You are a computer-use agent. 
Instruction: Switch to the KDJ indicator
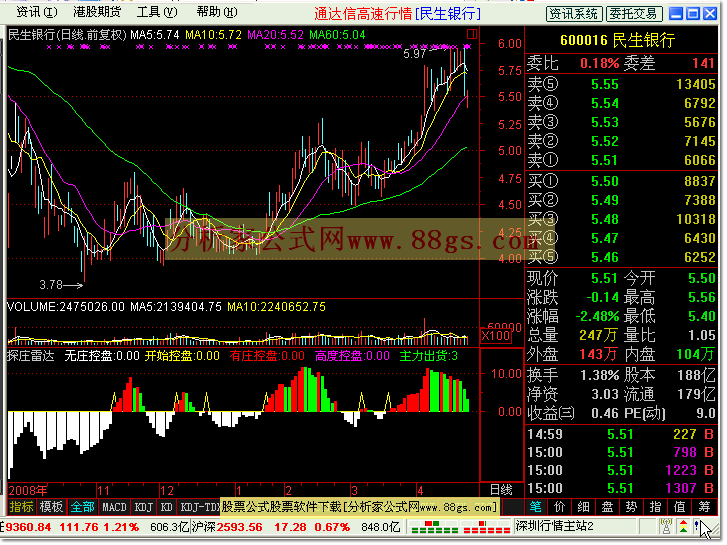point(143,507)
